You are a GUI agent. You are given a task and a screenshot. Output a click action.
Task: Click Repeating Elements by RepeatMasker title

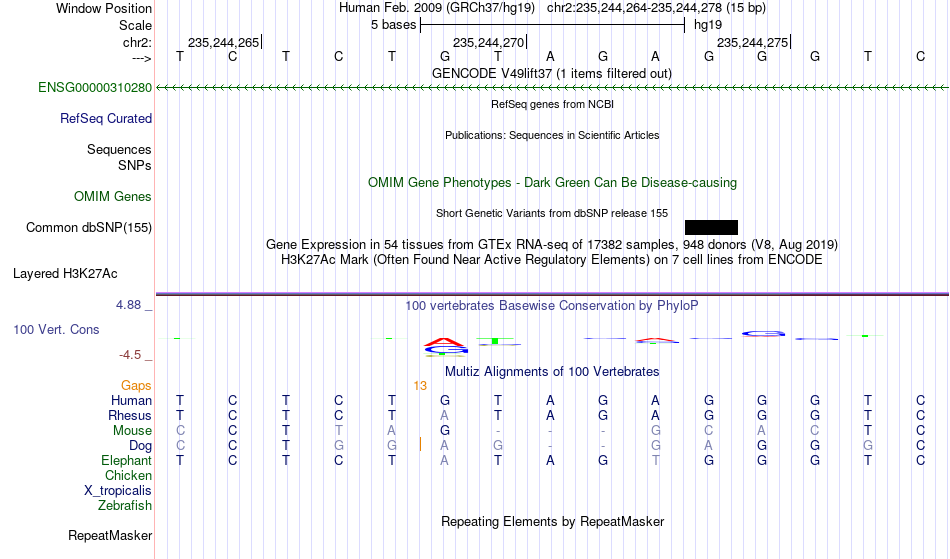[553, 521]
